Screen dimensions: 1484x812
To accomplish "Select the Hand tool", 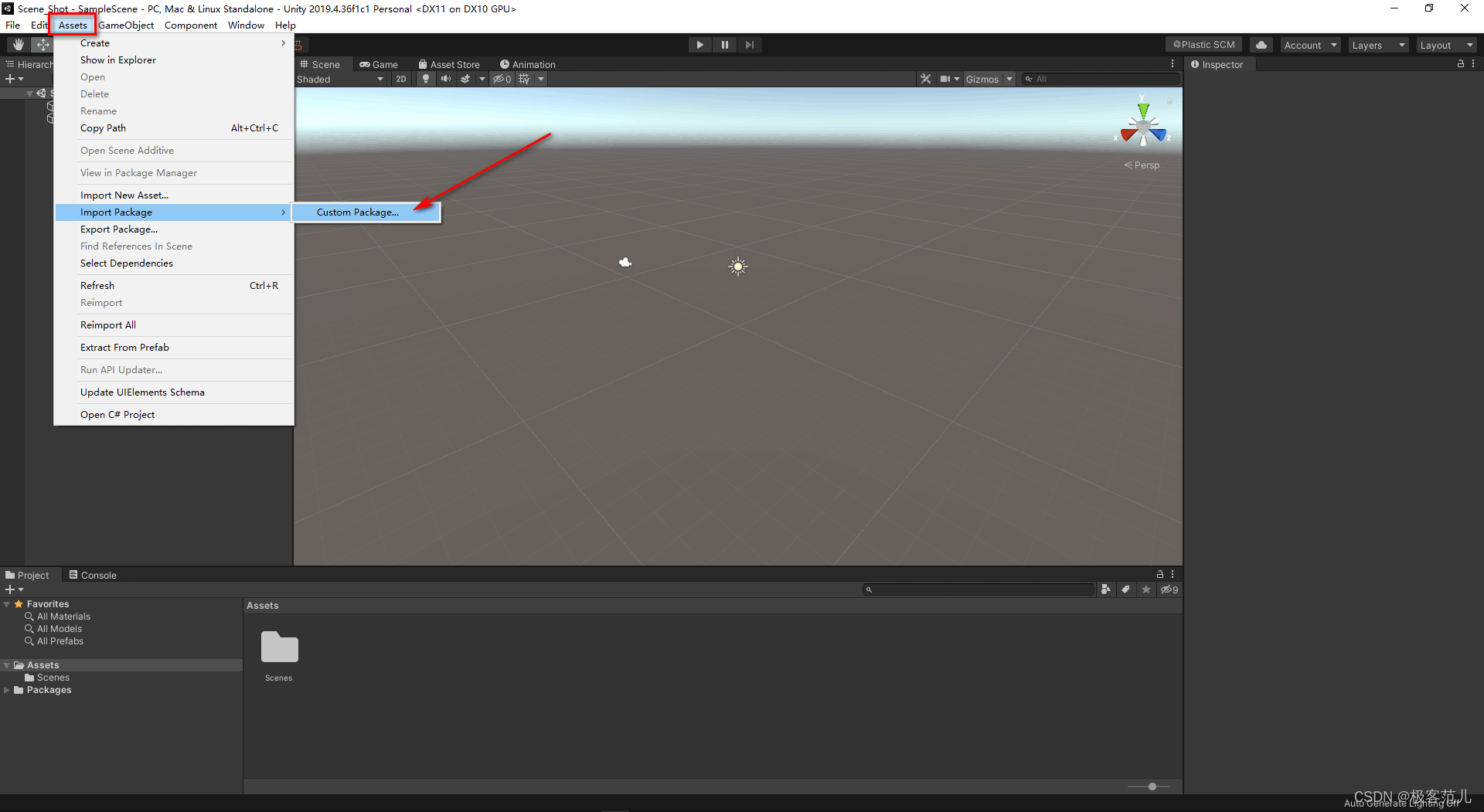I will click(18, 45).
